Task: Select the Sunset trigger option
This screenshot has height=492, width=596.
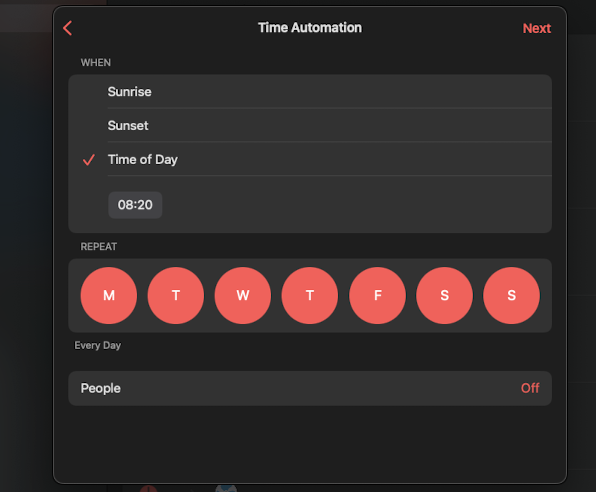Action: tap(310, 125)
